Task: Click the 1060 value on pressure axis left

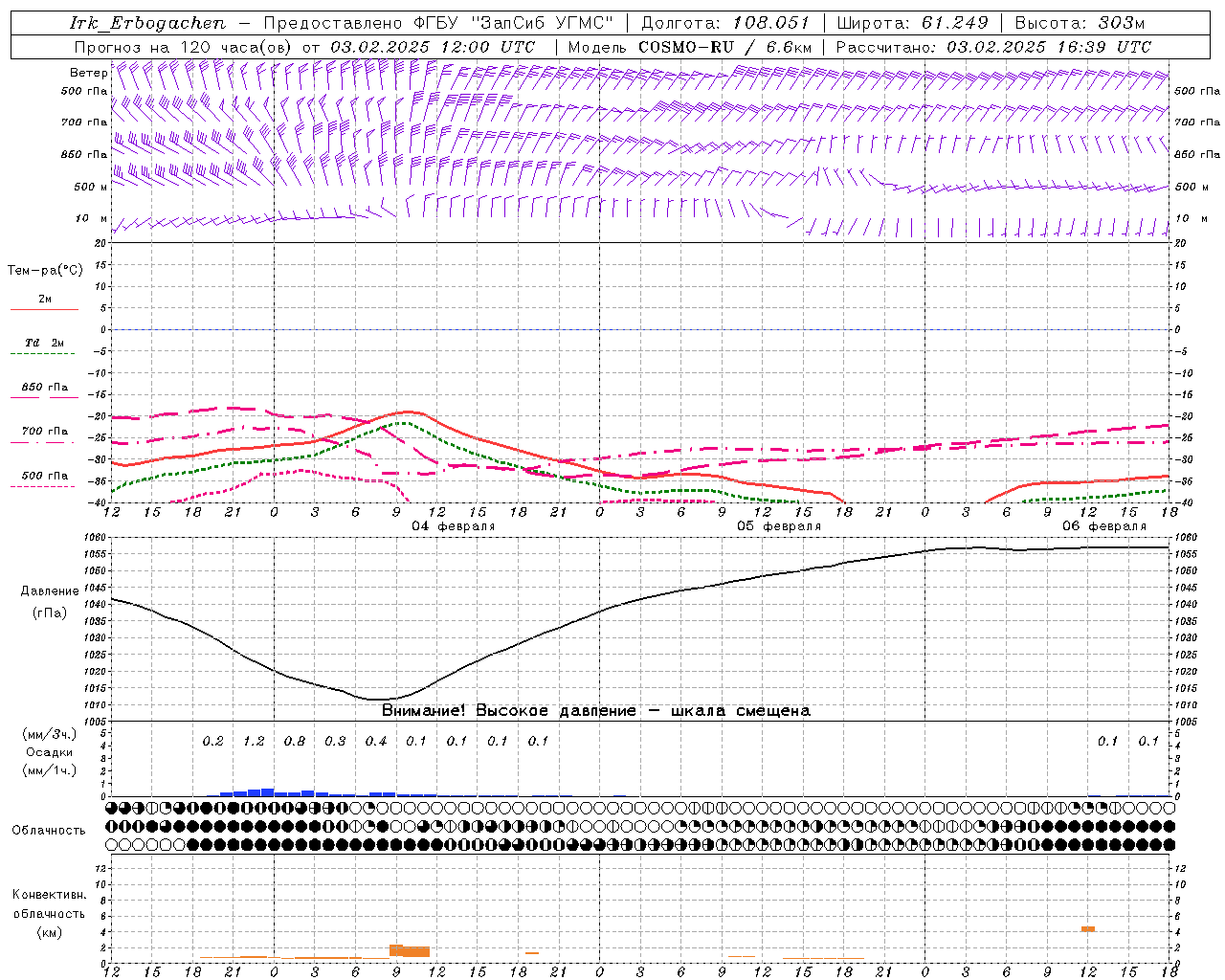Action: (x=96, y=538)
